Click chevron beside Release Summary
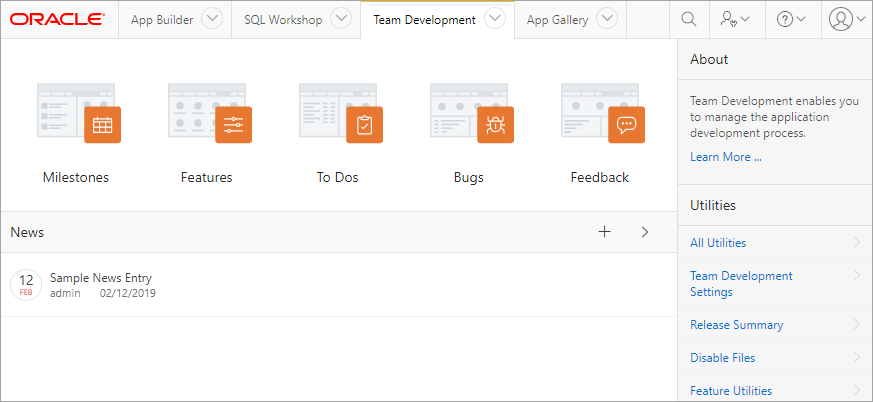 (856, 324)
